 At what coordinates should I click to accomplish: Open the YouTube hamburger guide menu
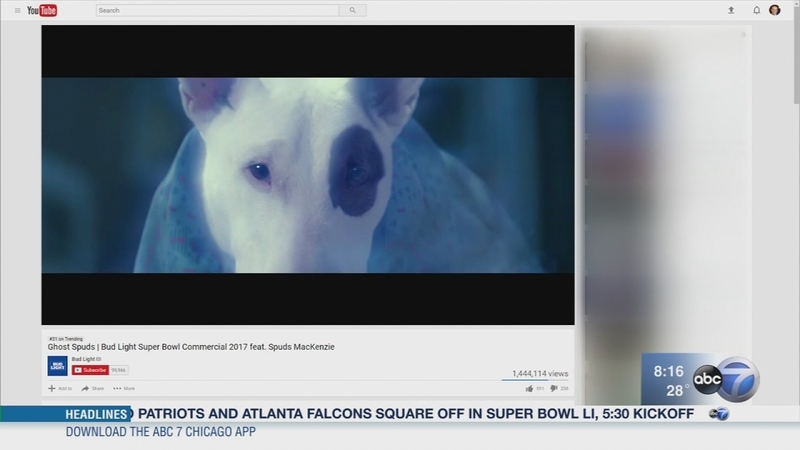pos(17,10)
